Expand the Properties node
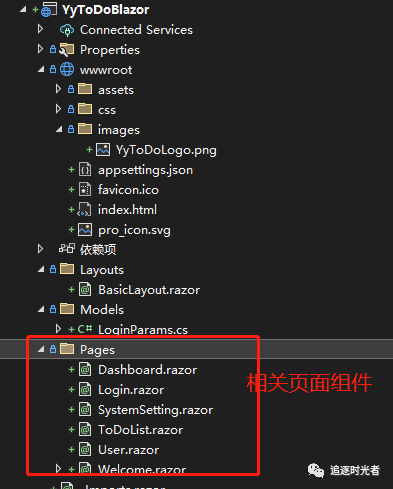 (40, 49)
